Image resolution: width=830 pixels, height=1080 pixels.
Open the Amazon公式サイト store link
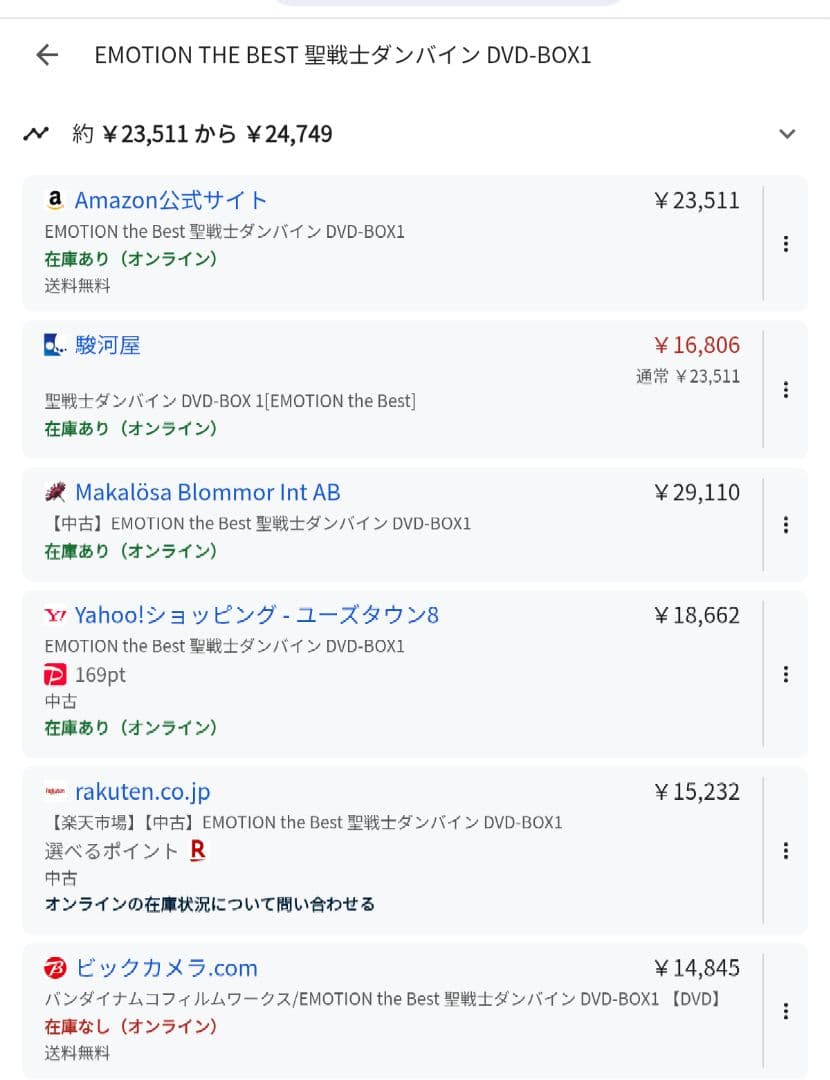pos(171,200)
